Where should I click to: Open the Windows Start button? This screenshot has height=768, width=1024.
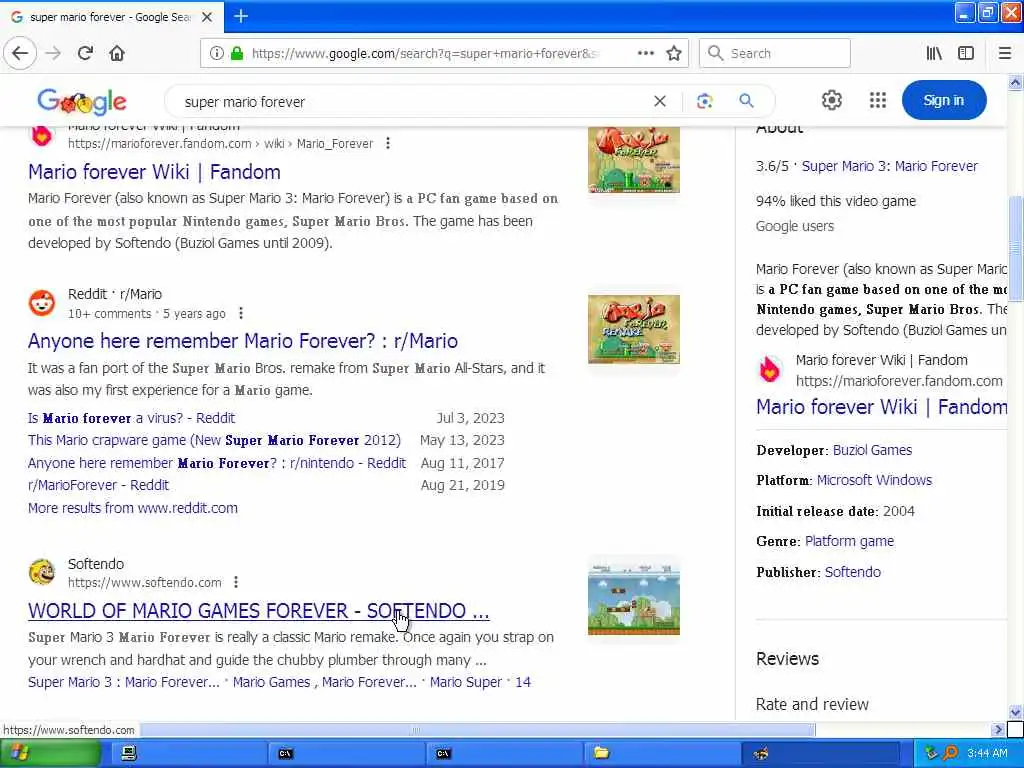50,753
